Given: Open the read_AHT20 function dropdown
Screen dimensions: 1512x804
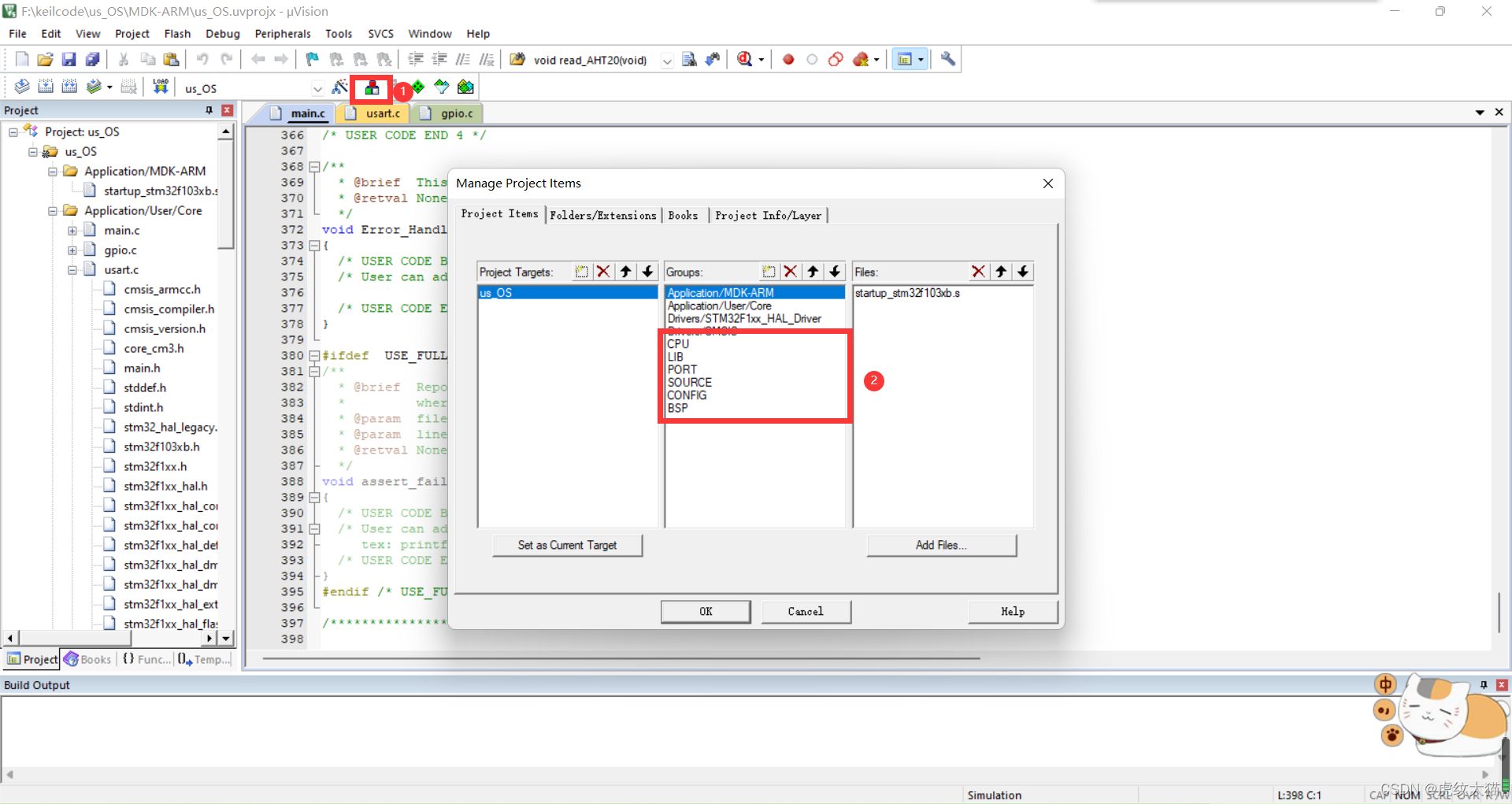Looking at the screenshot, I should (x=667, y=61).
